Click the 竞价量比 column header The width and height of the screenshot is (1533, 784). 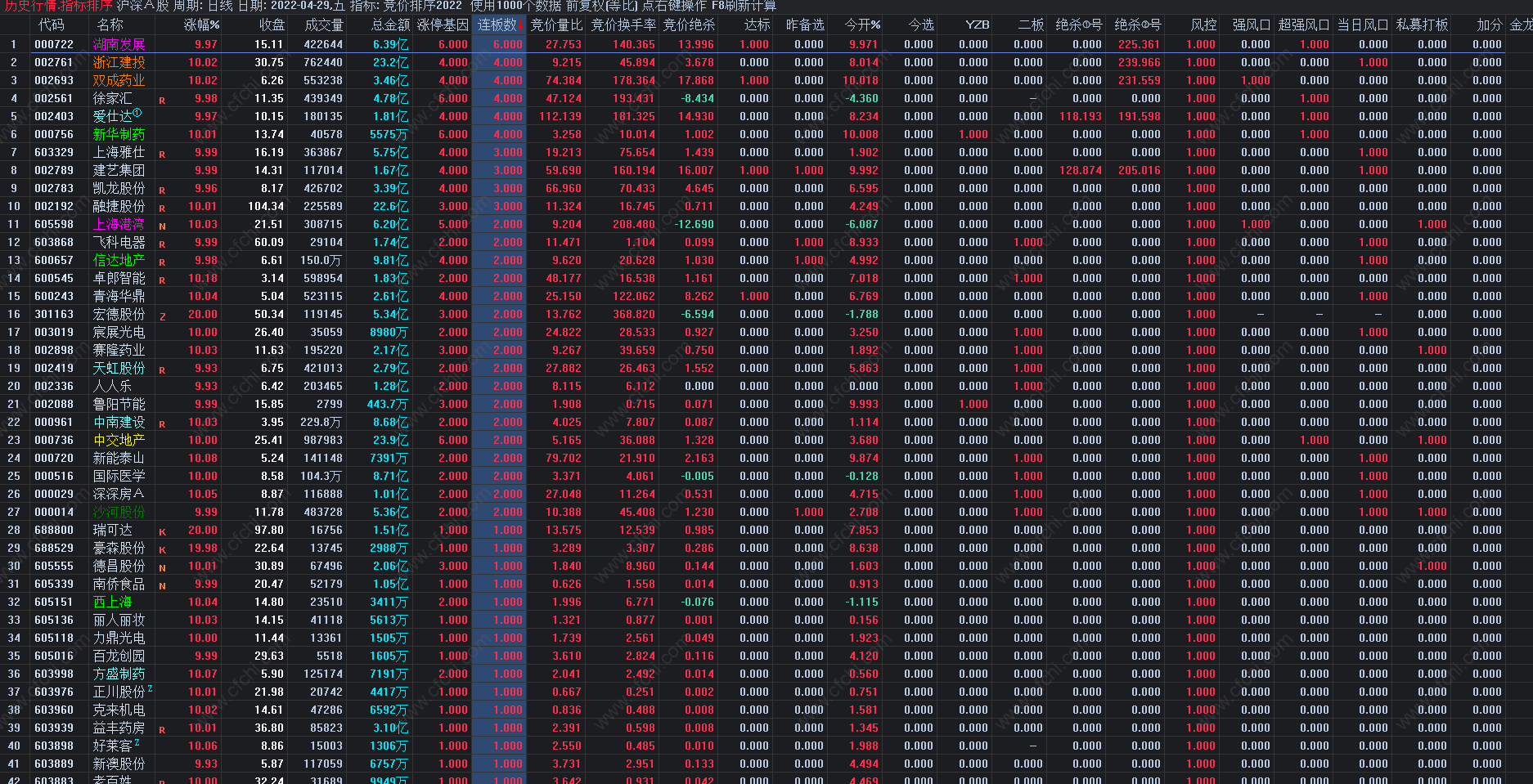(x=556, y=25)
